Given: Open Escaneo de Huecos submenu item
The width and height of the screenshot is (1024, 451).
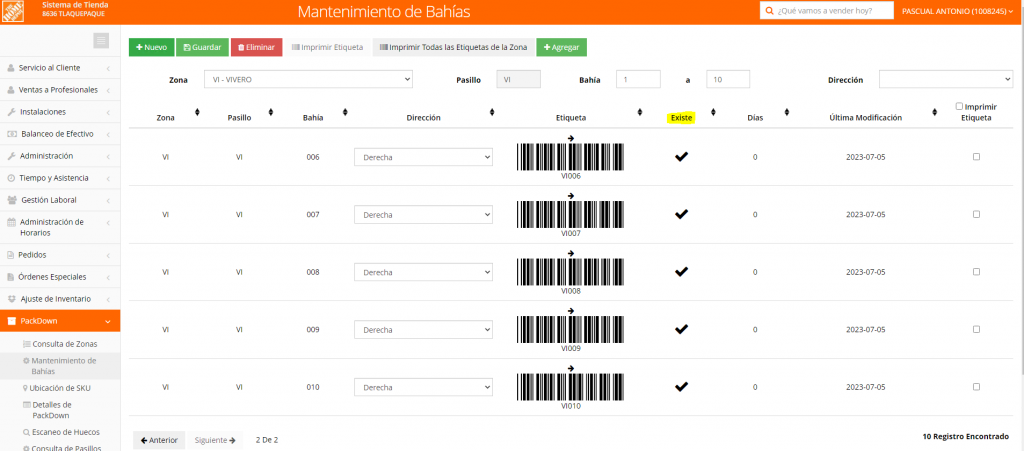Looking at the screenshot, I should 60,432.
